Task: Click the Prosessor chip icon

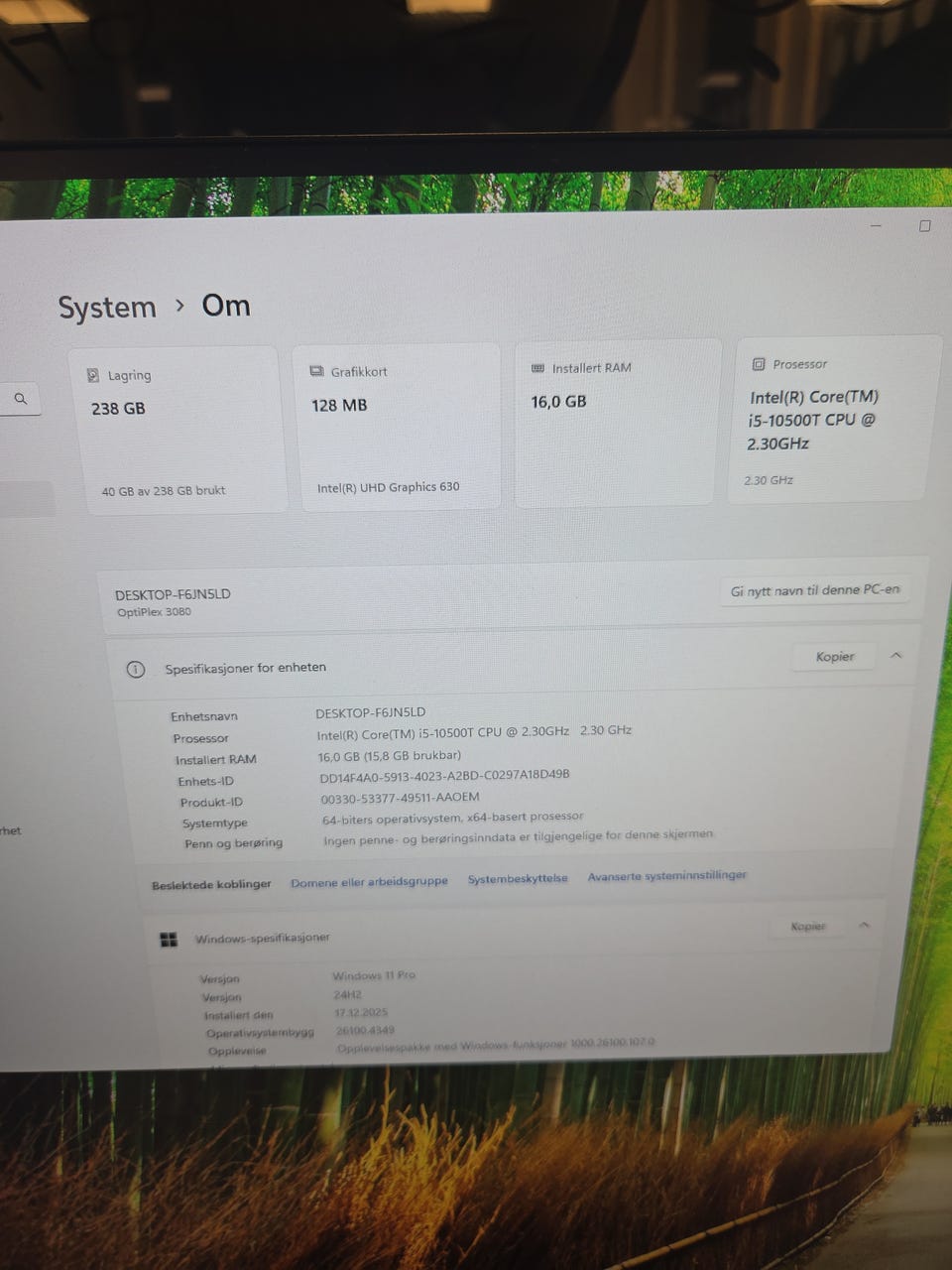Action: pos(759,364)
